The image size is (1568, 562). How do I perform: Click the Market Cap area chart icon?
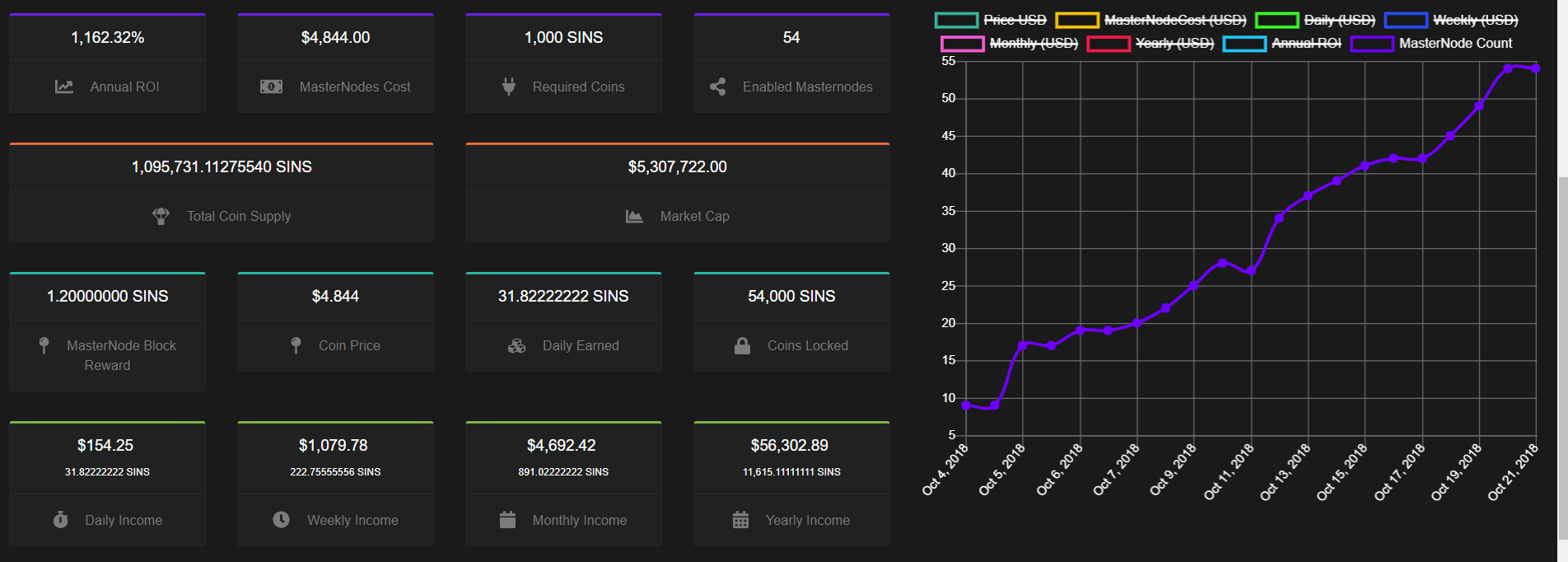tap(634, 216)
